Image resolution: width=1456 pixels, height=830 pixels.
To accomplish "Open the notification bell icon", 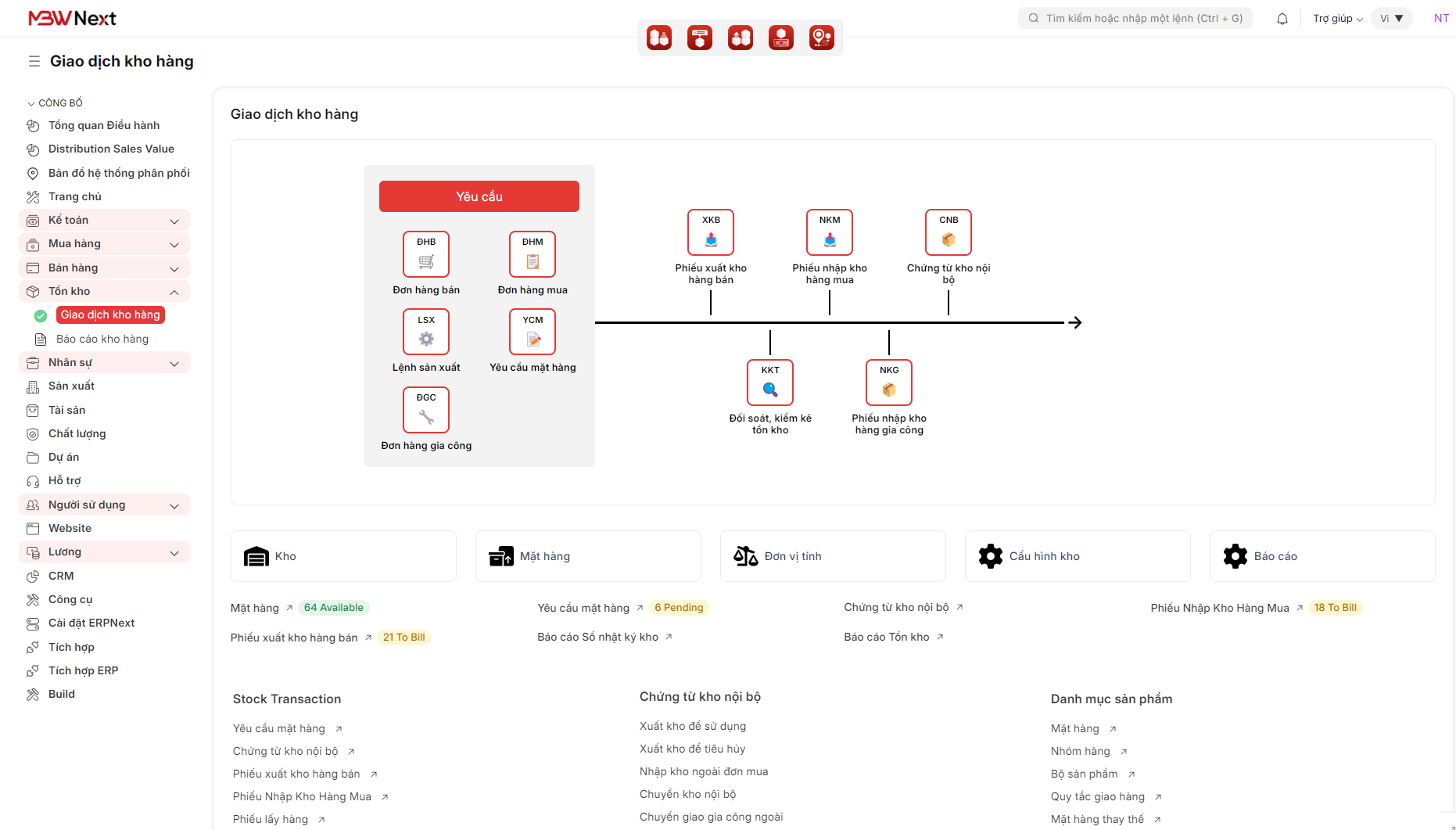I will click(x=1282, y=19).
